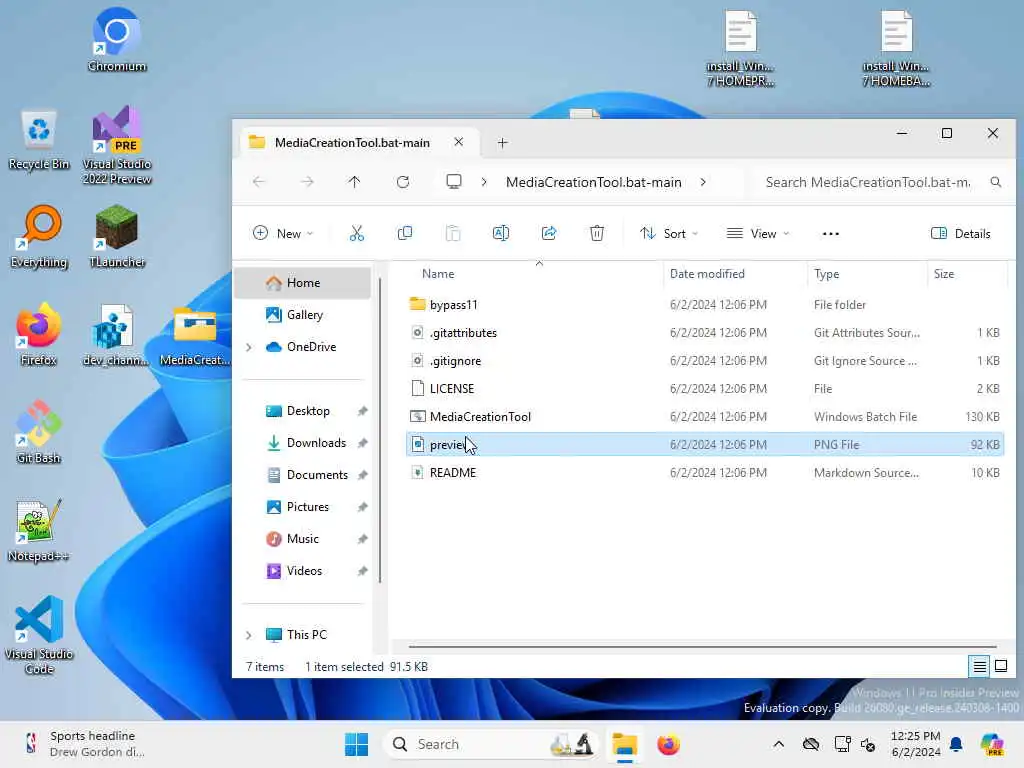Sort by Date modified column header
The width and height of the screenshot is (1024, 768).
pos(707,274)
